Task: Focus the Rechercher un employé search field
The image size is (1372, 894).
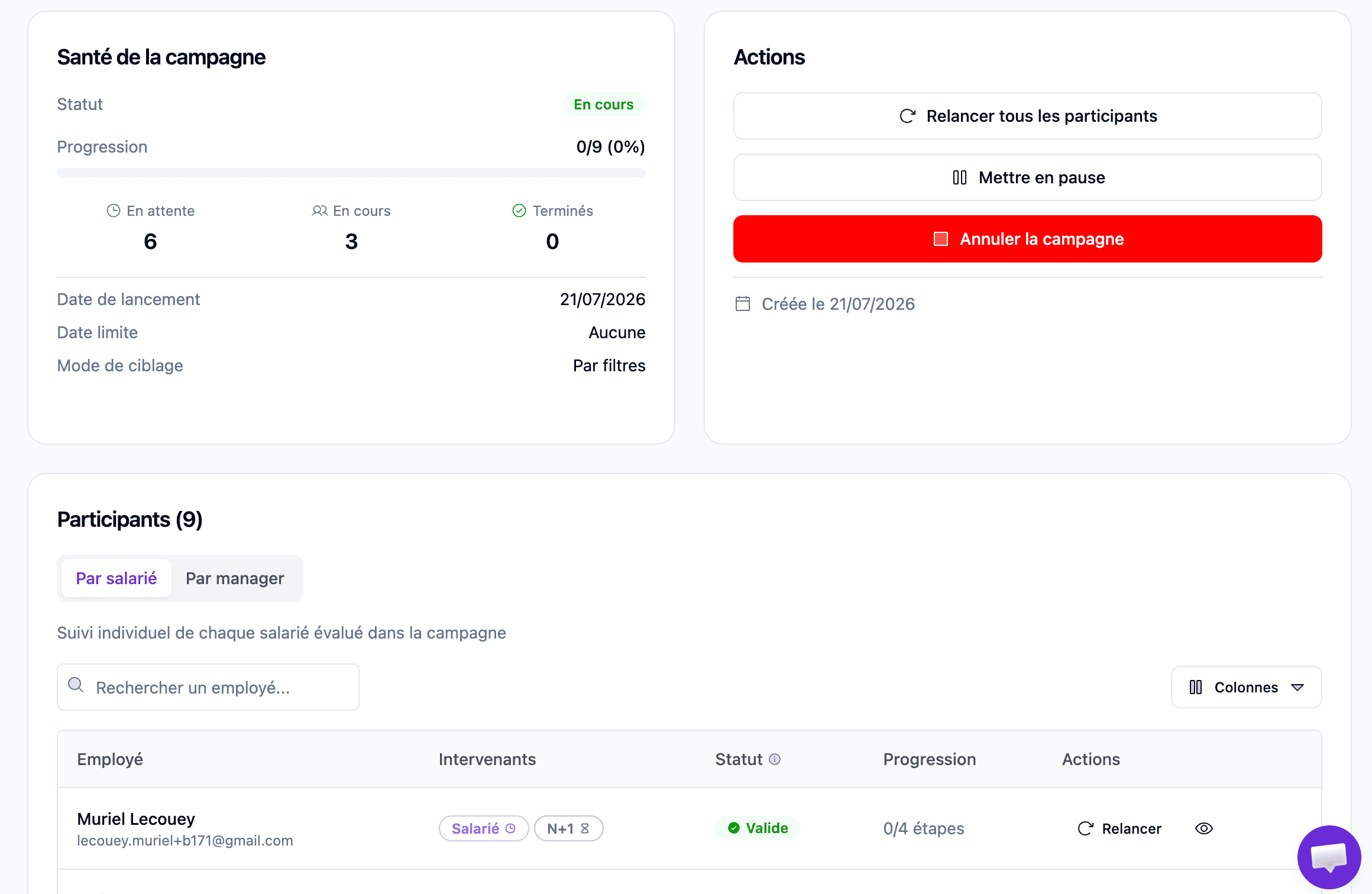Action: click(x=208, y=687)
